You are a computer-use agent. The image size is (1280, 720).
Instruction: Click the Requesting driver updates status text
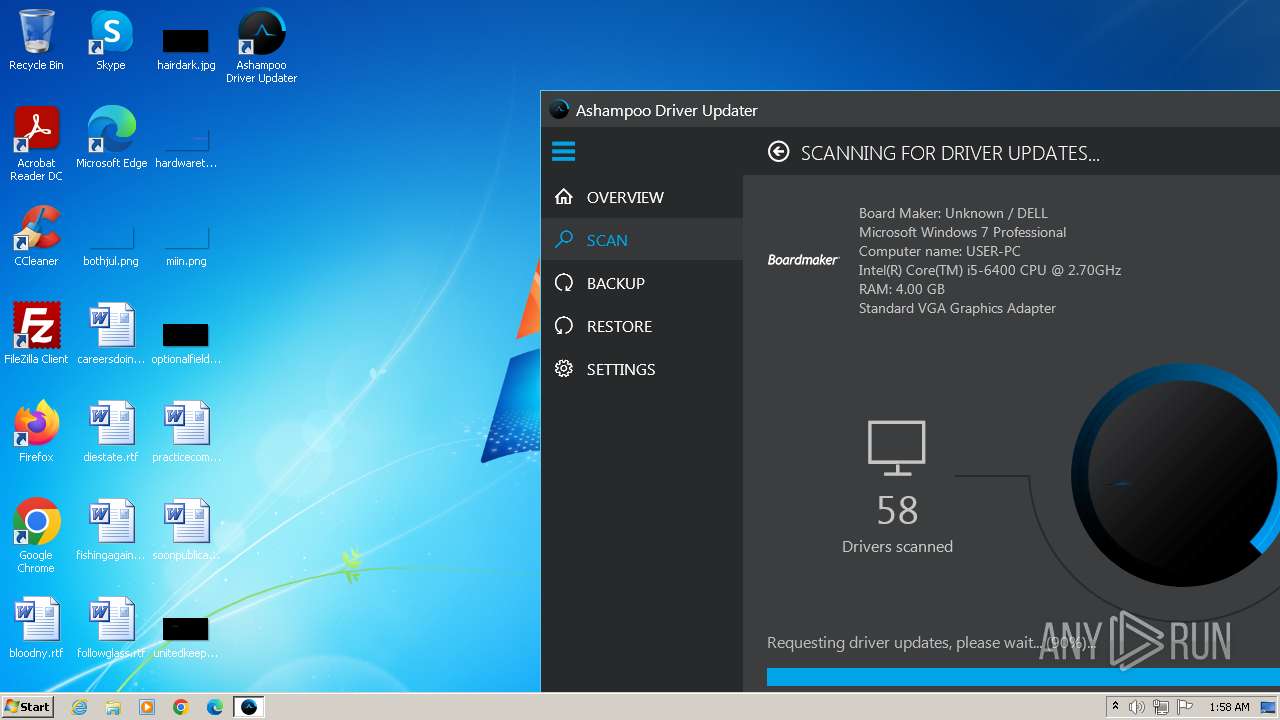click(x=929, y=643)
